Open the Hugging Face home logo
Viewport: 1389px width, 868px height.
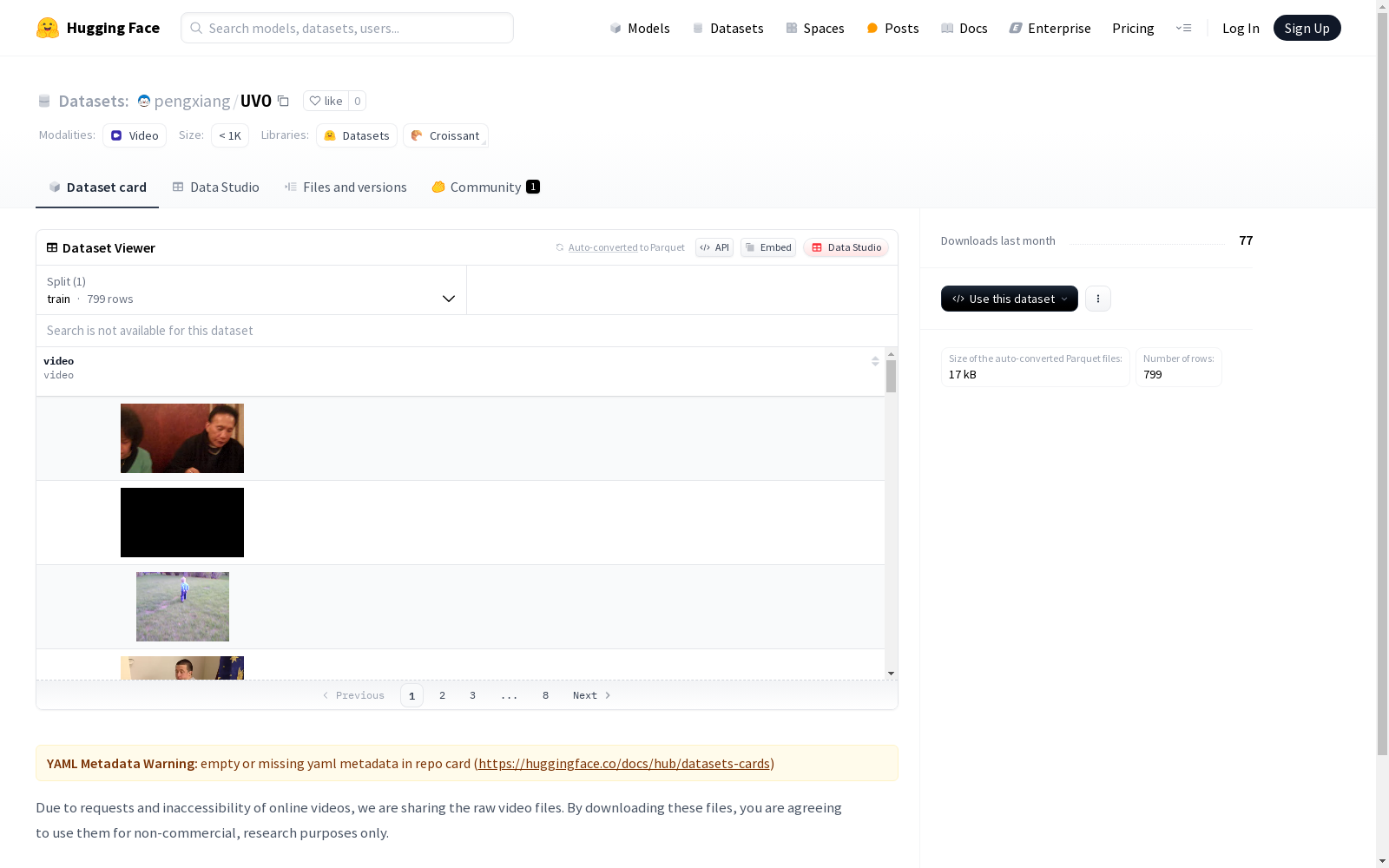click(x=98, y=28)
